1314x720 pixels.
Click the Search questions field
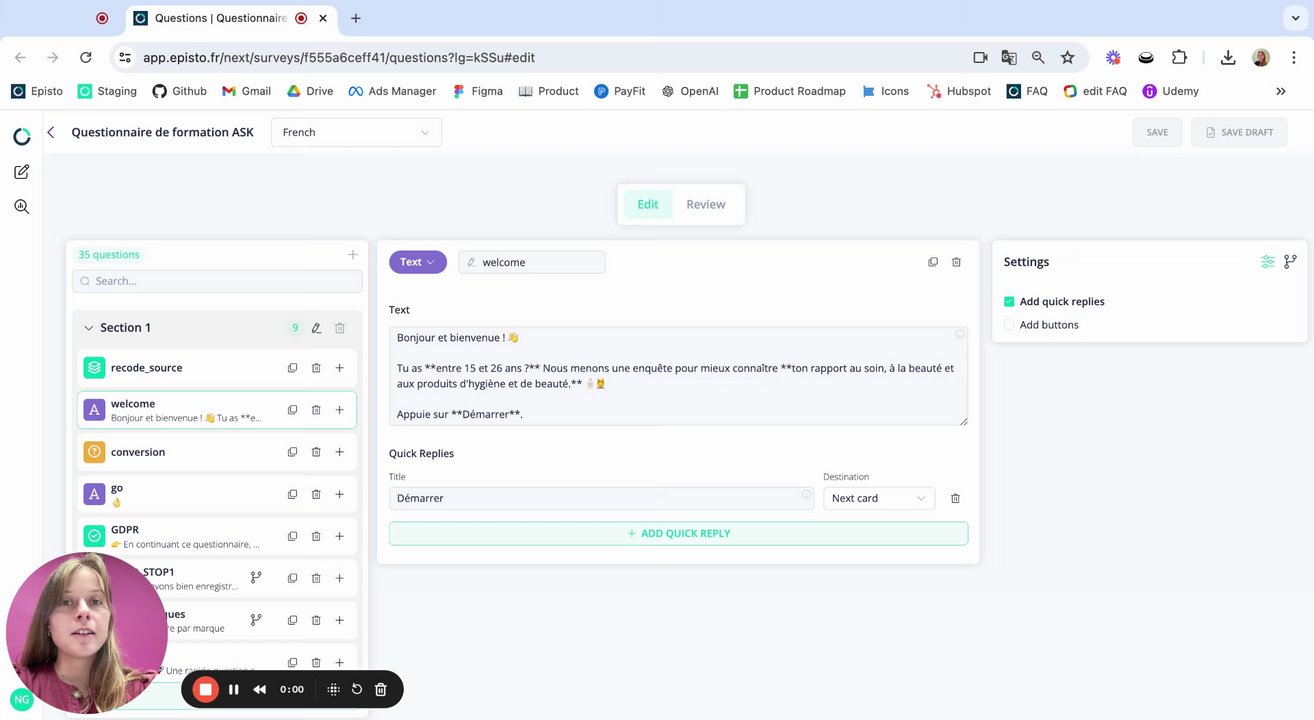tap(217, 281)
